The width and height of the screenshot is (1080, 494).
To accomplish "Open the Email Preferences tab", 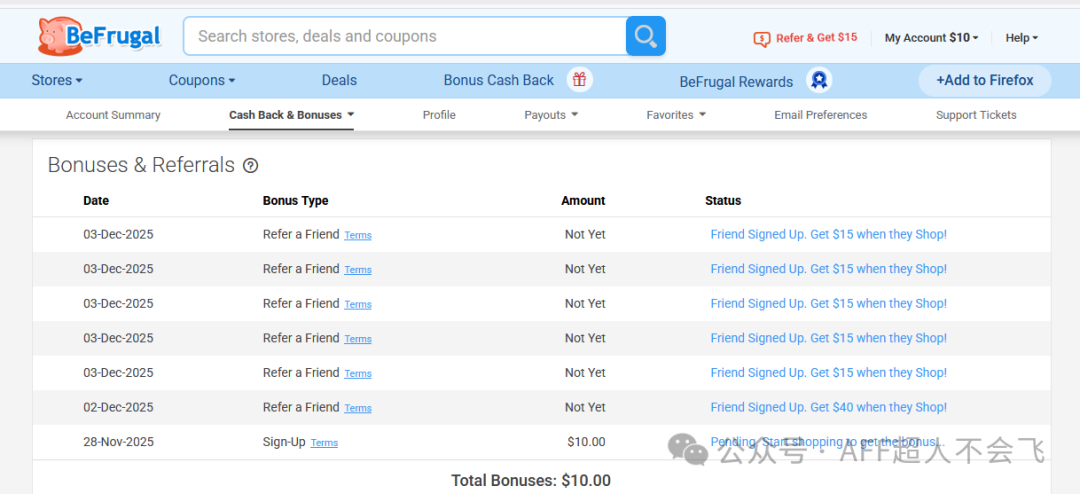I will (x=820, y=115).
